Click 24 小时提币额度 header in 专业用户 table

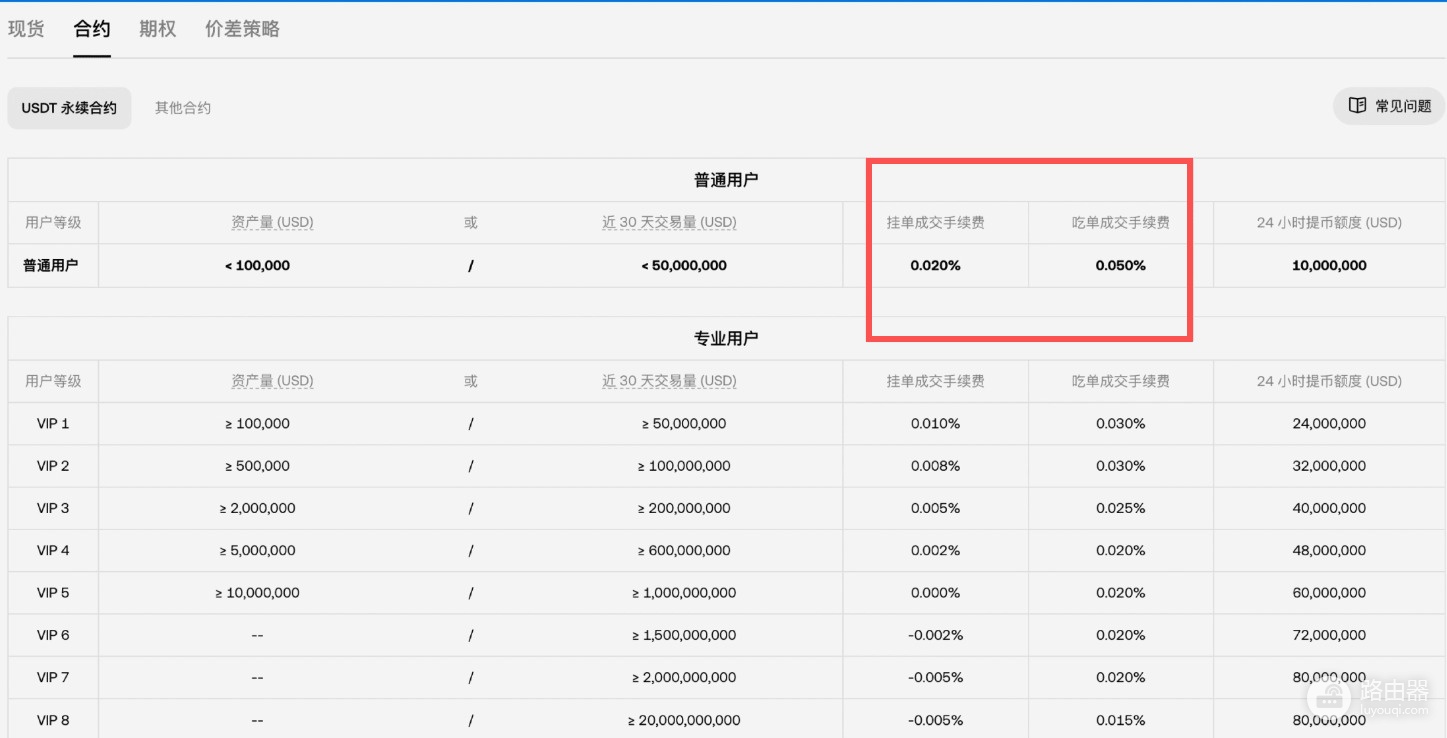[x=1329, y=381]
